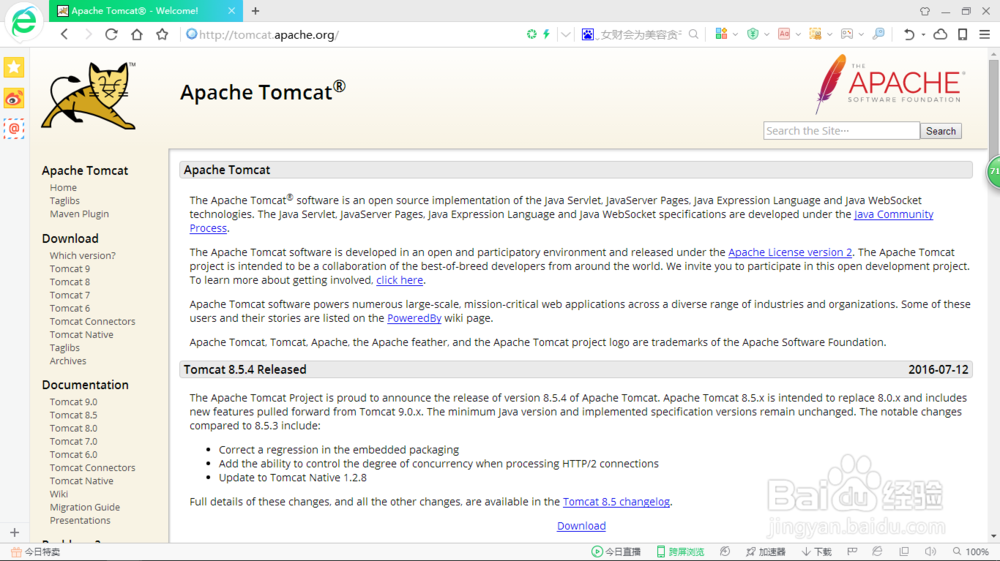Image resolution: width=1000 pixels, height=561 pixels.
Task: Click the green compatibility mode icon in address bar
Action: [x=531, y=34]
